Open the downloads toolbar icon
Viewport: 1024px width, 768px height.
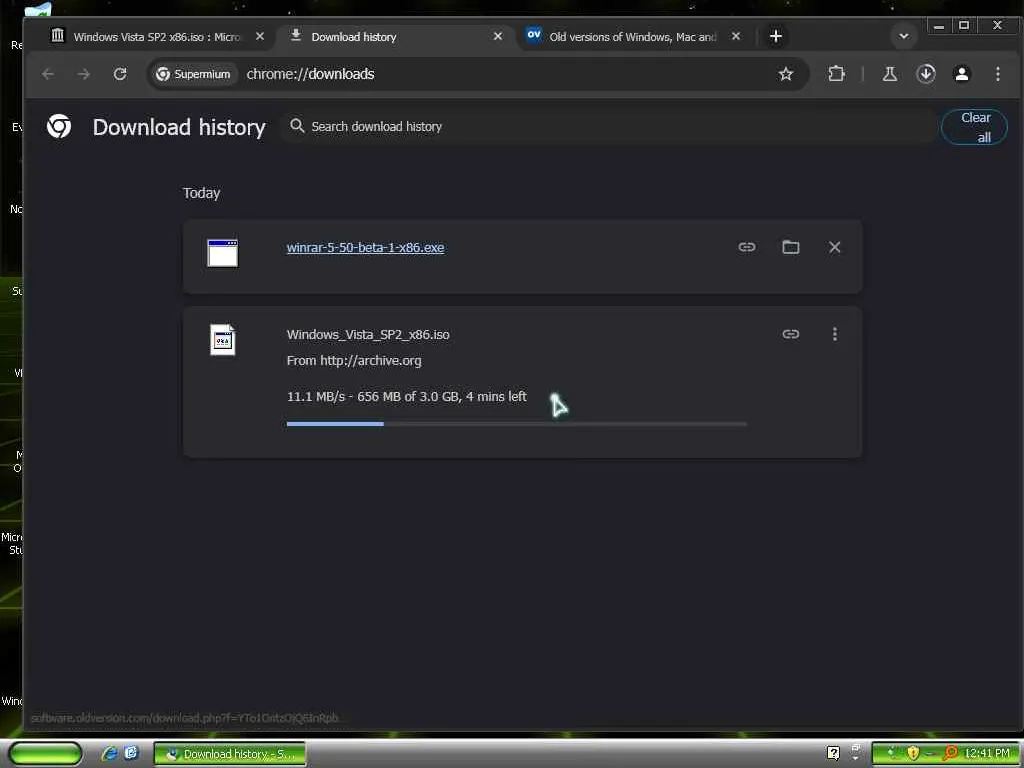tap(925, 74)
